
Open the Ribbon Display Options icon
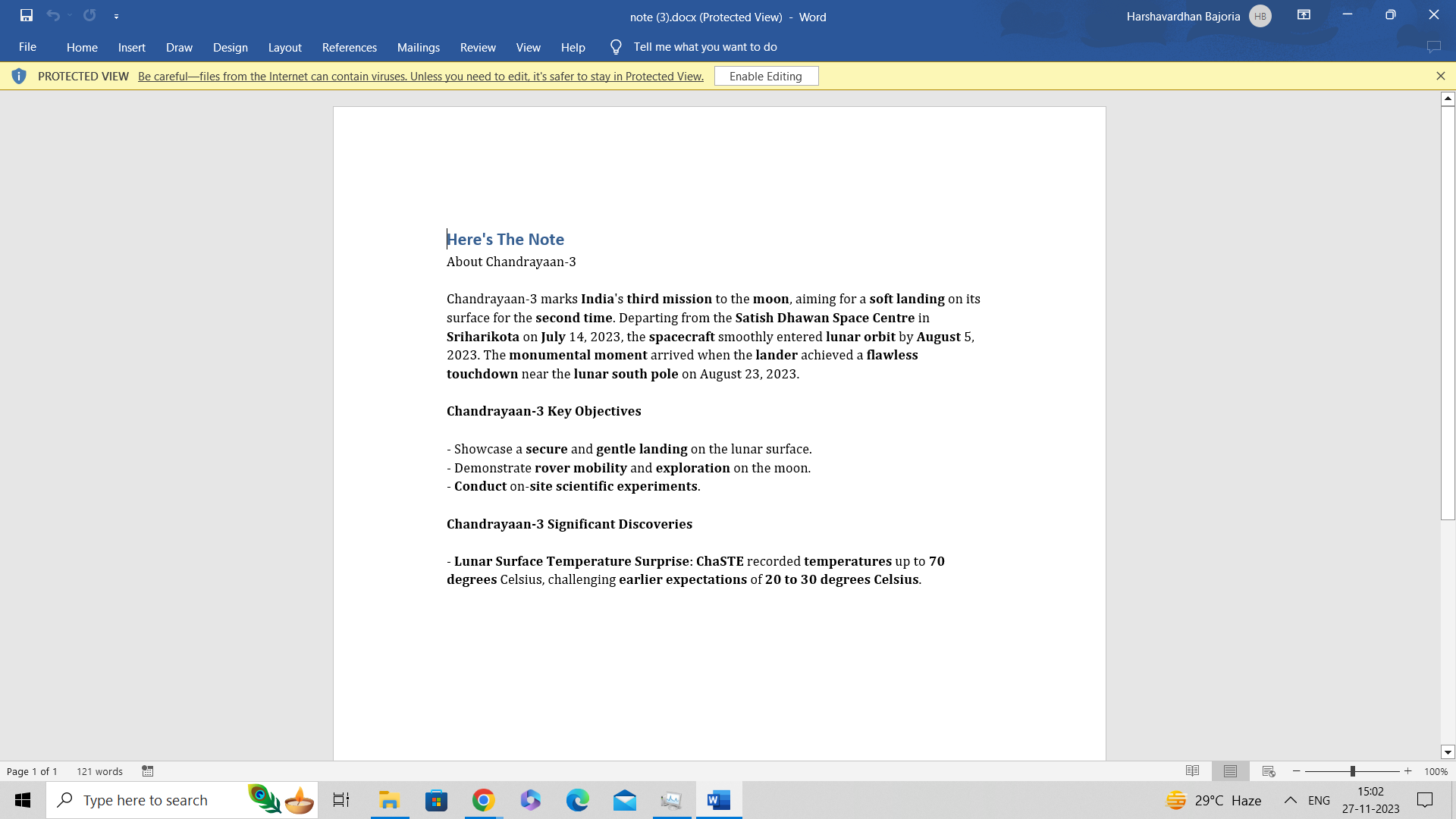[x=1304, y=15]
